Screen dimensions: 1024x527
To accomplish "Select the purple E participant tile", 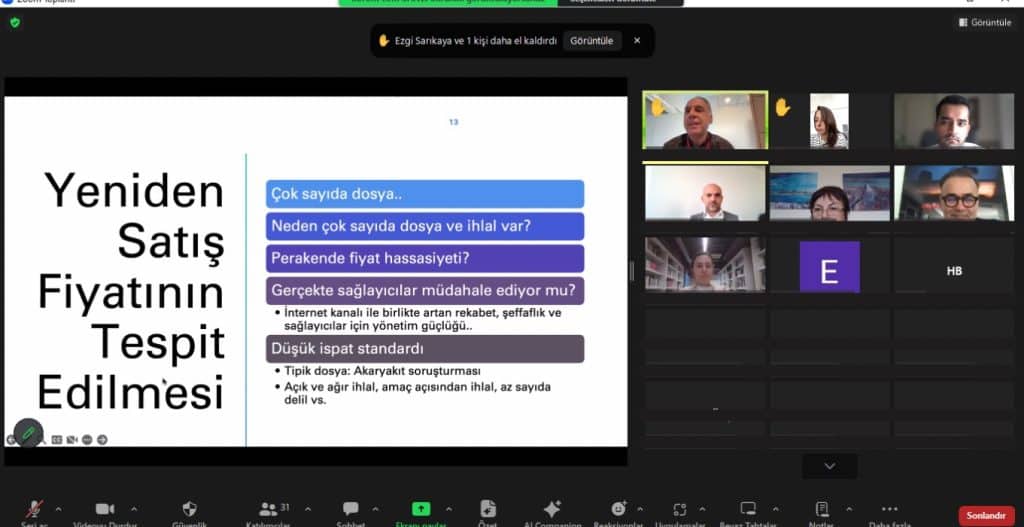I will tap(829, 268).
